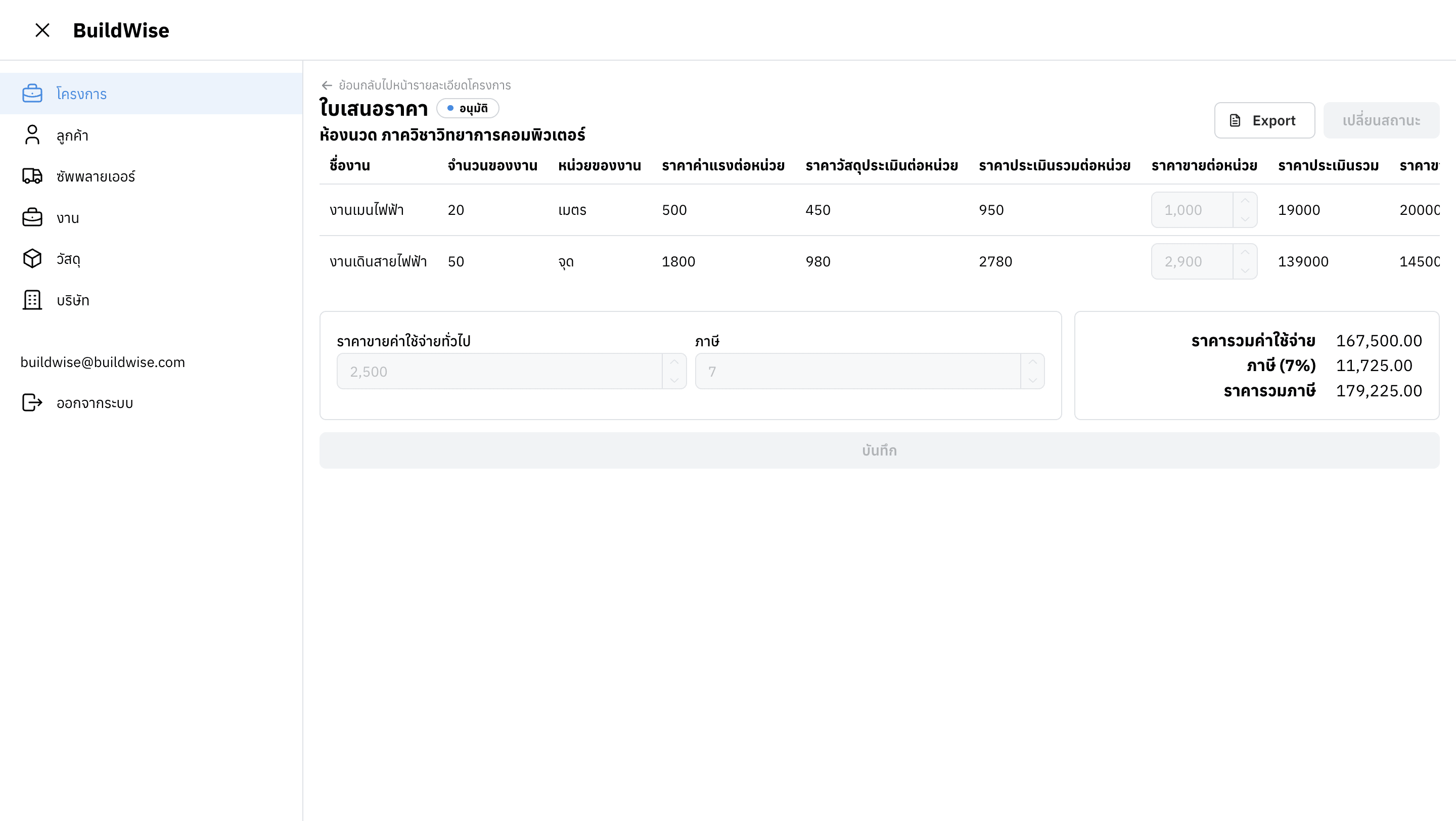Click the box icon for วัสดุ
Screen dimensions: 1456x821
pyautogui.click(x=32, y=259)
